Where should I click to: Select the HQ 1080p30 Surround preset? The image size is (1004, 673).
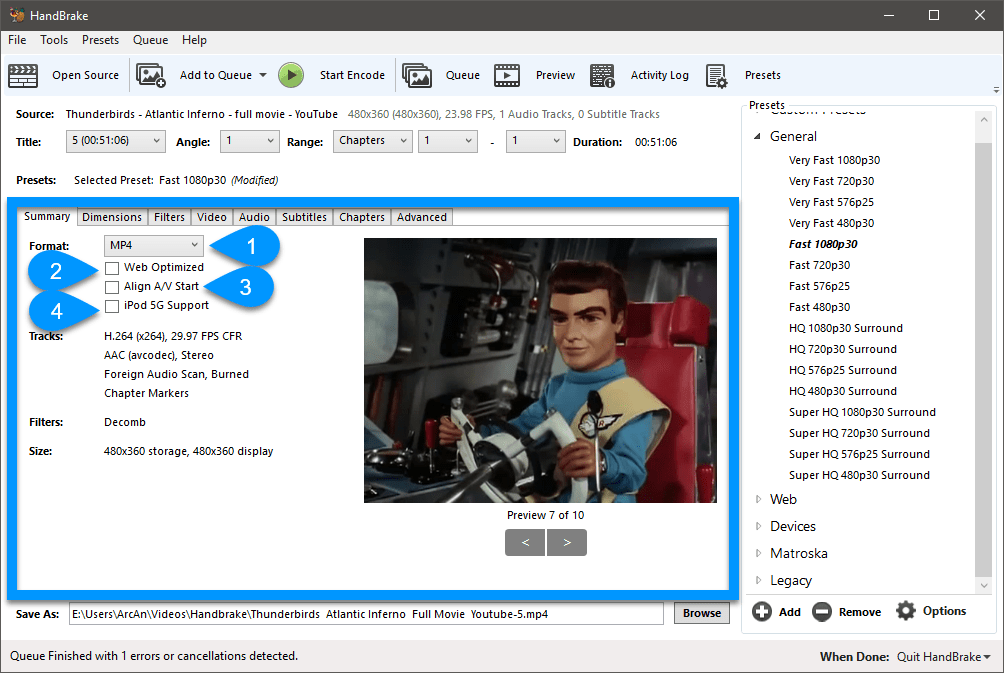pos(846,328)
